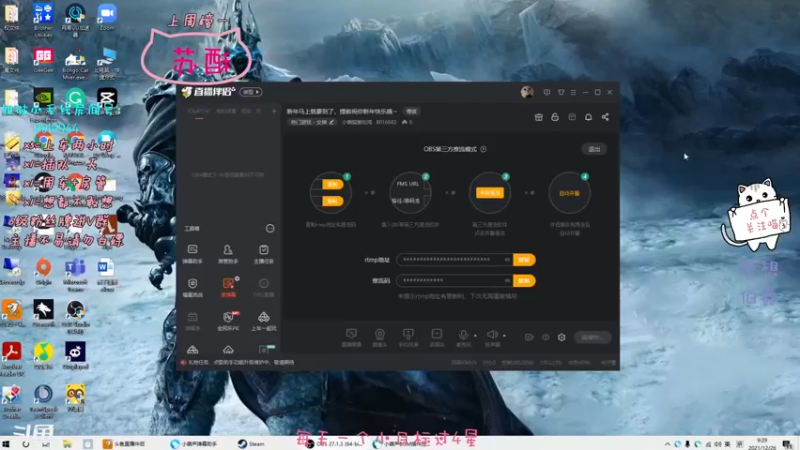The height and width of the screenshot is (450, 800).
Task: Click the microphone icon
Action: (463, 337)
